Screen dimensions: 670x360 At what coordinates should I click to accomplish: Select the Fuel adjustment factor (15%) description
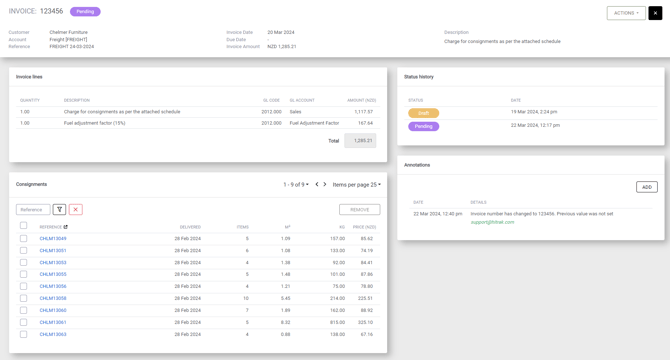coord(94,123)
